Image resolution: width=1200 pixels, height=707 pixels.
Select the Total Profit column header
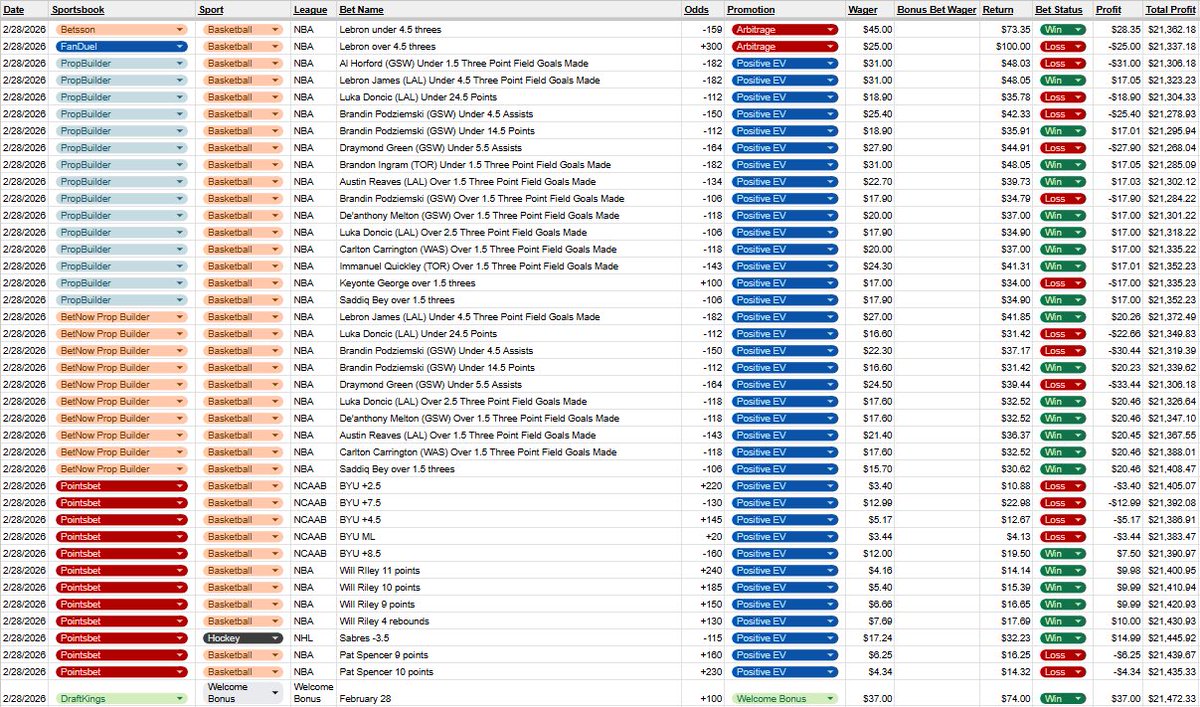1171,10
